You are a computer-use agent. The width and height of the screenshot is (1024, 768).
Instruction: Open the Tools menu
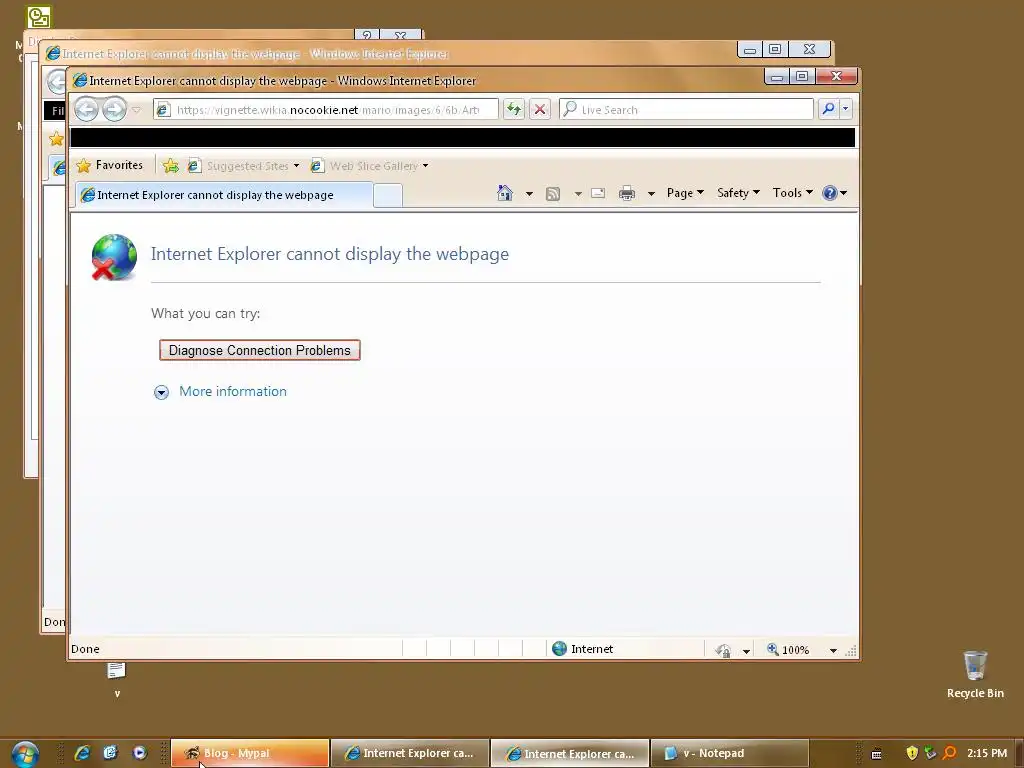(x=793, y=193)
